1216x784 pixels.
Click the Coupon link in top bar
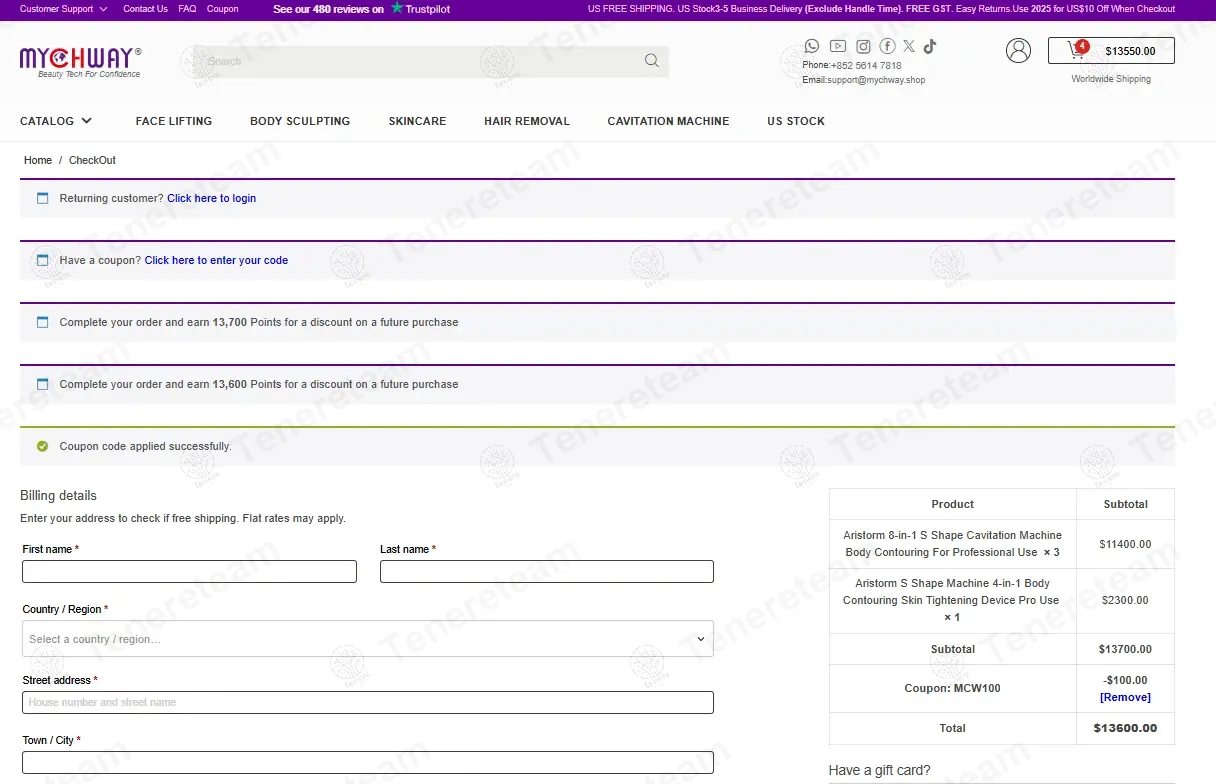tap(223, 9)
